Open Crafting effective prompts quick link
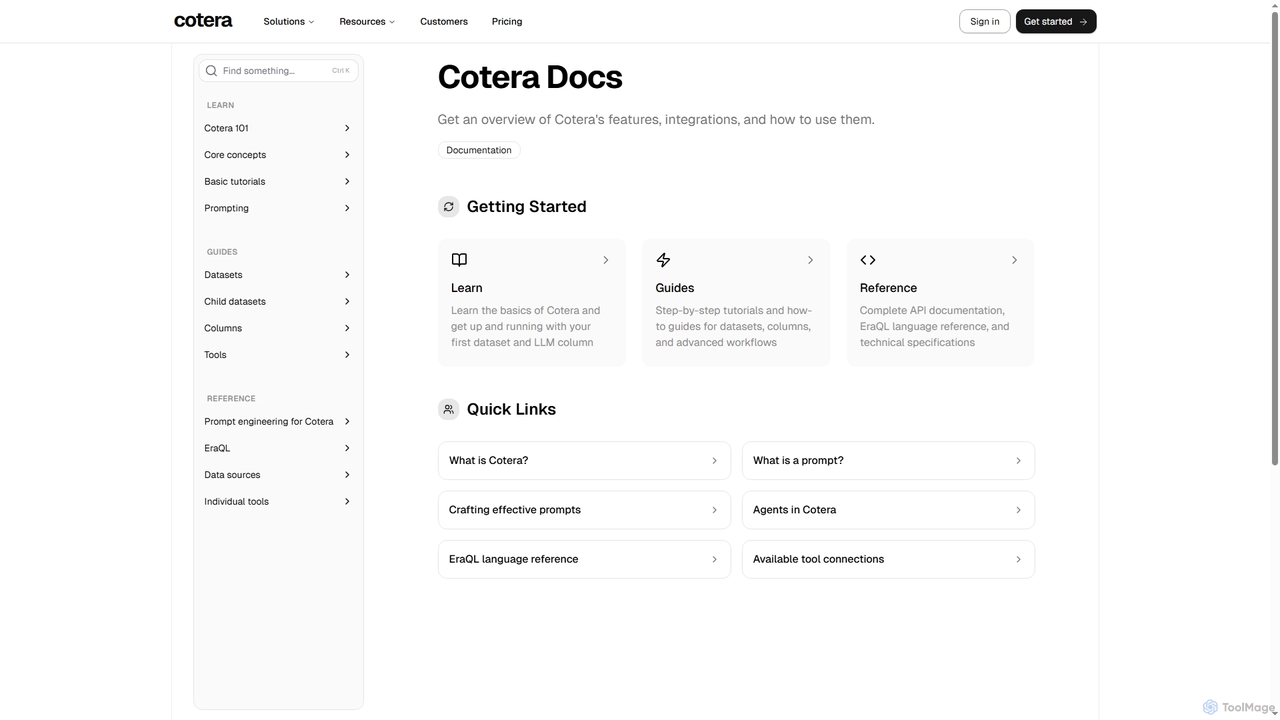 584,510
